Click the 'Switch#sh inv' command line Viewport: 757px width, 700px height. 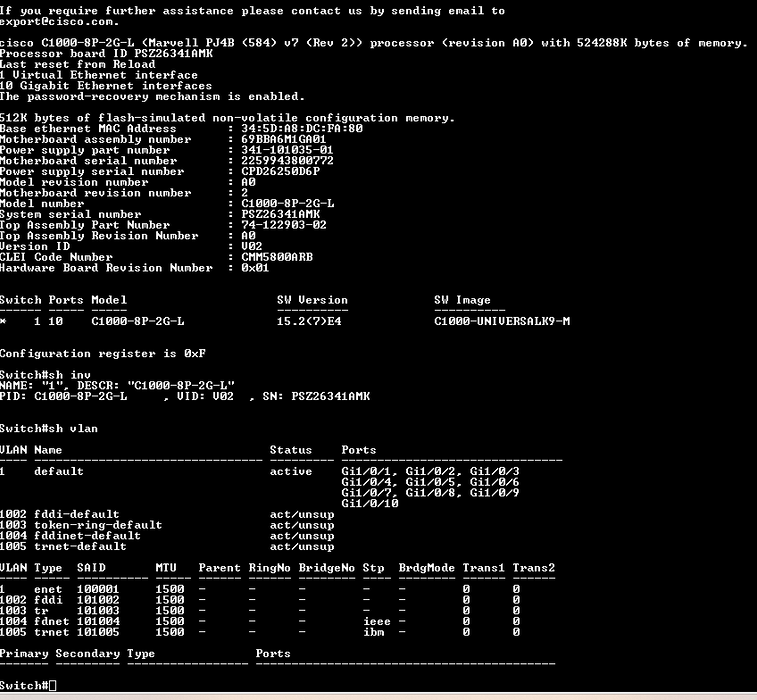(x=45, y=375)
